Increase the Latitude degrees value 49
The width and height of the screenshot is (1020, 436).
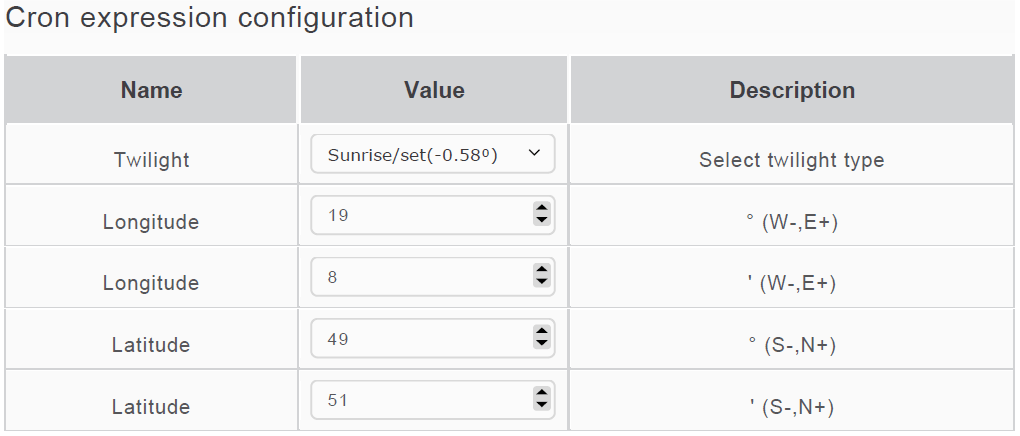point(542,333)
